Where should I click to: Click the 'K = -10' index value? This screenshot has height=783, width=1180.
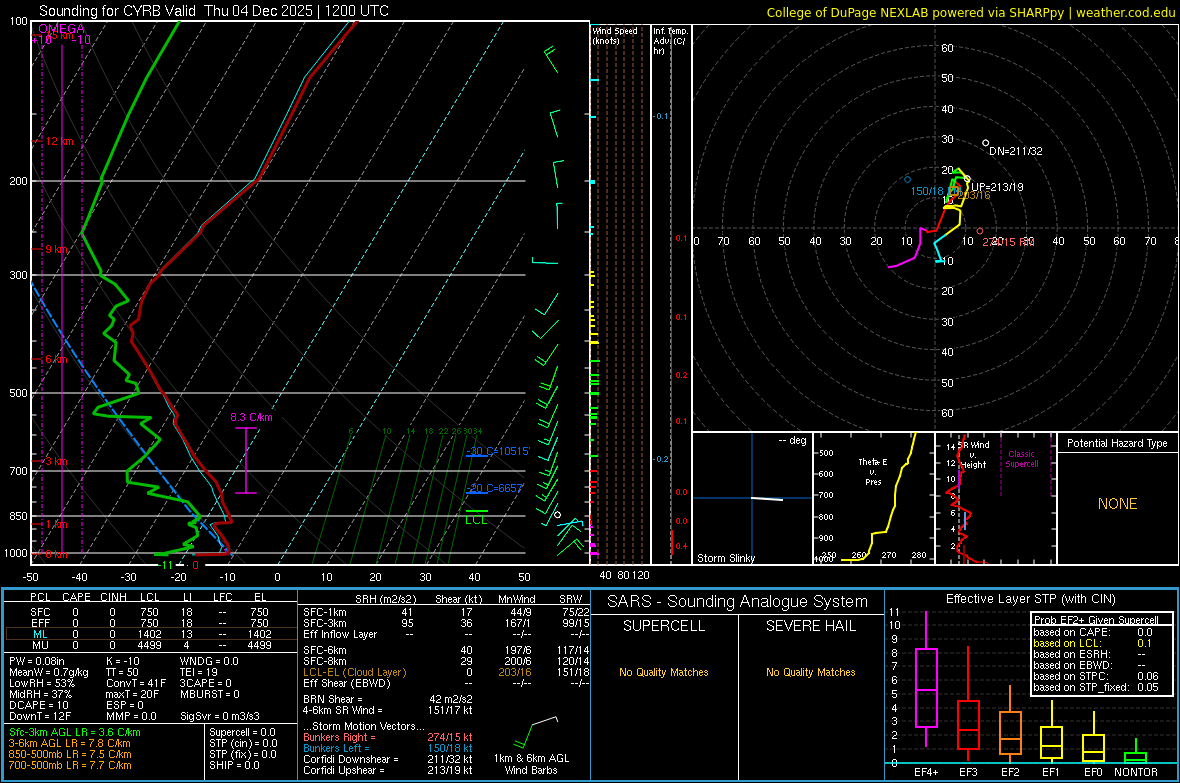click(x=123, y=661)
